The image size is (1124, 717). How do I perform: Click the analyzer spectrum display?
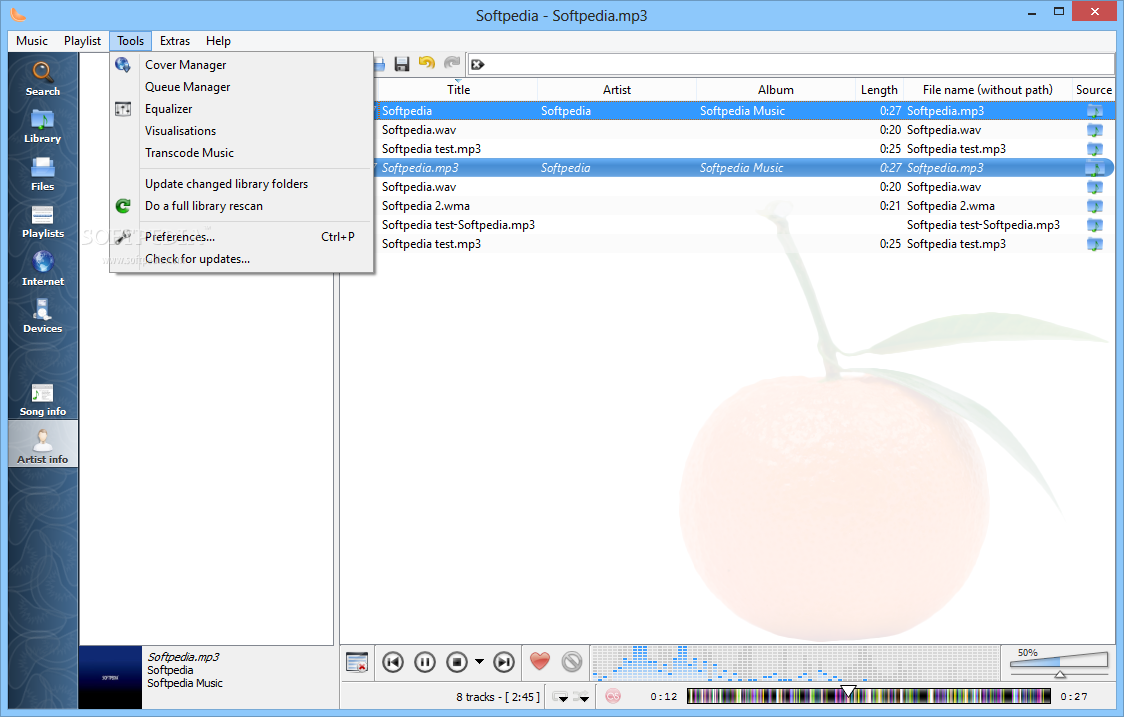pyautogui.click(x=796, y=662)
